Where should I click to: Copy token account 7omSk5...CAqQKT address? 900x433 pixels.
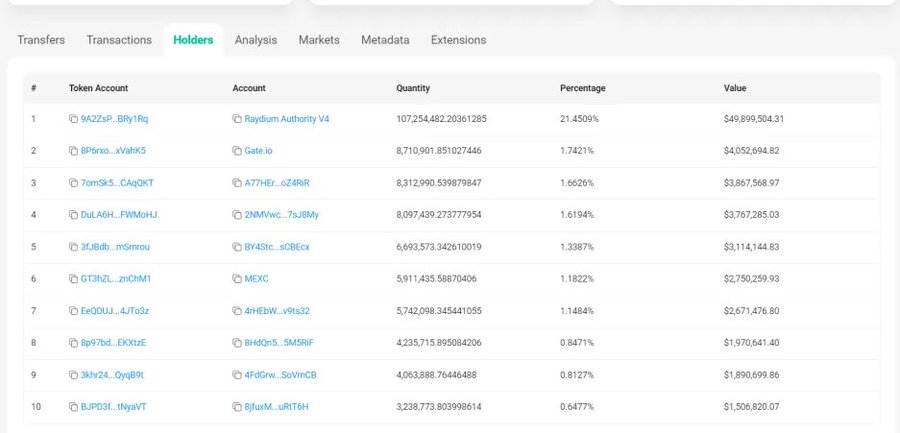(73, 183)
